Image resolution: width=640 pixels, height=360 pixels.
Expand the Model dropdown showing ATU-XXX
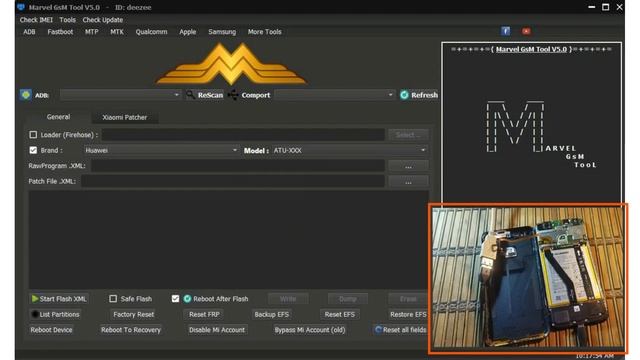coord(350,150)
